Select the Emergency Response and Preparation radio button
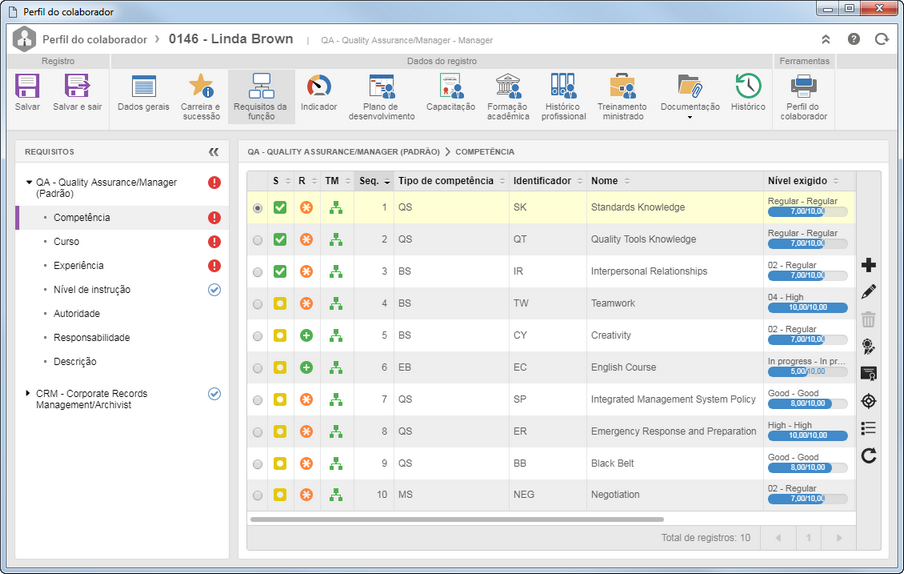The height and width of the screenshot is (574, 904). click(258, 432)
